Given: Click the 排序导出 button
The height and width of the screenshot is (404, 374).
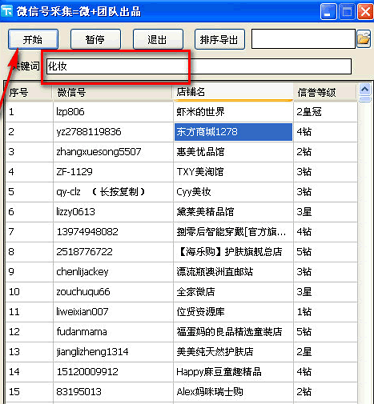Looking at the screenshot, I should pos(220,40).
